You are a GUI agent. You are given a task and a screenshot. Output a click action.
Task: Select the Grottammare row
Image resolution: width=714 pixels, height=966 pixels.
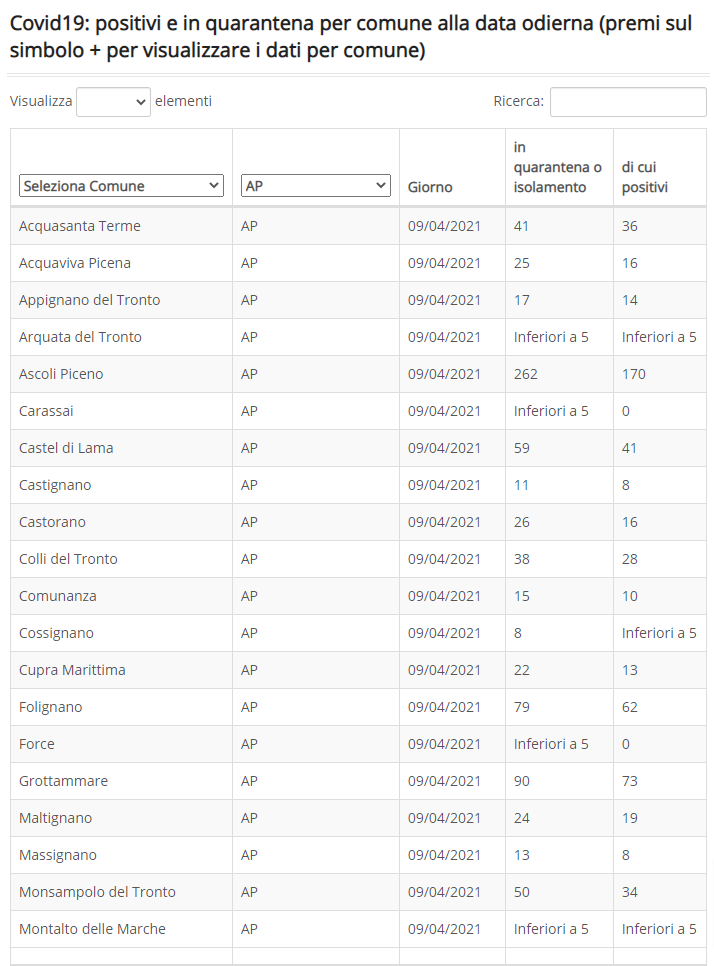coord(359,781)
